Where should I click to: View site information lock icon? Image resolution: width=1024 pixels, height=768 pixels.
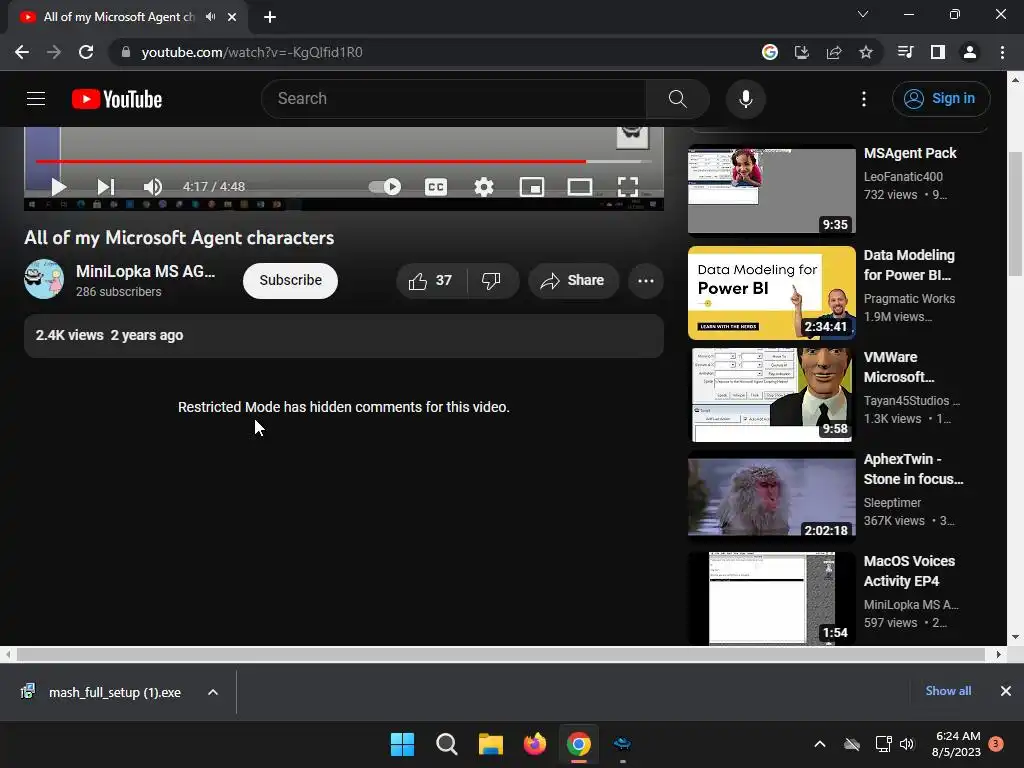126,52
